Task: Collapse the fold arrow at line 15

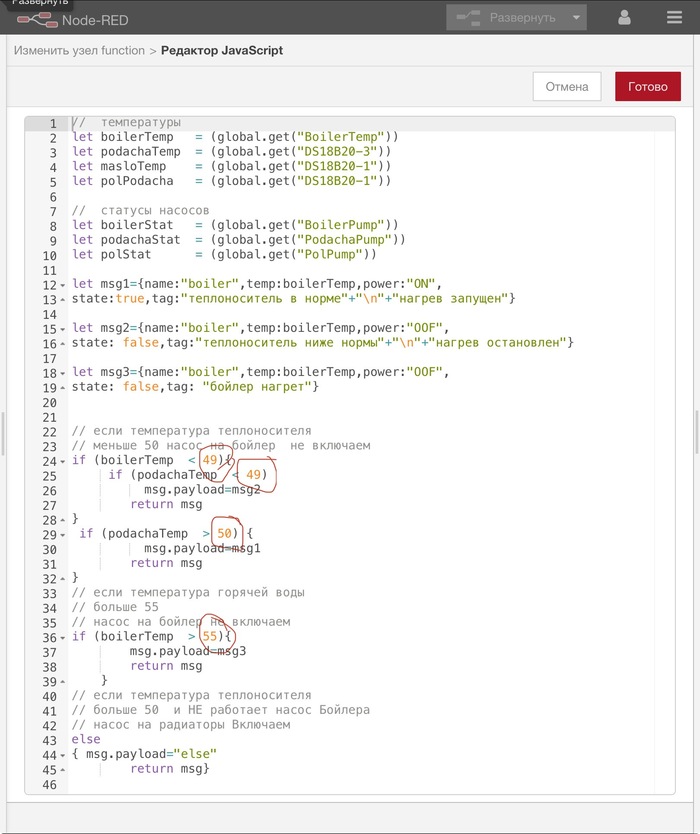Action: pyautogui.click(x=63, y=329)
